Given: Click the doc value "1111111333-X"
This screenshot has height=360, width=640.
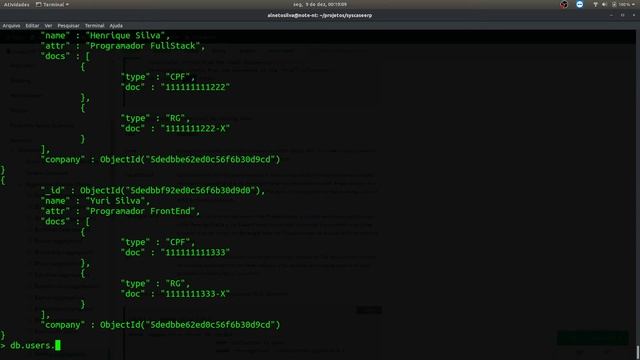Looking at the screenshot, I should coord(196,293).
